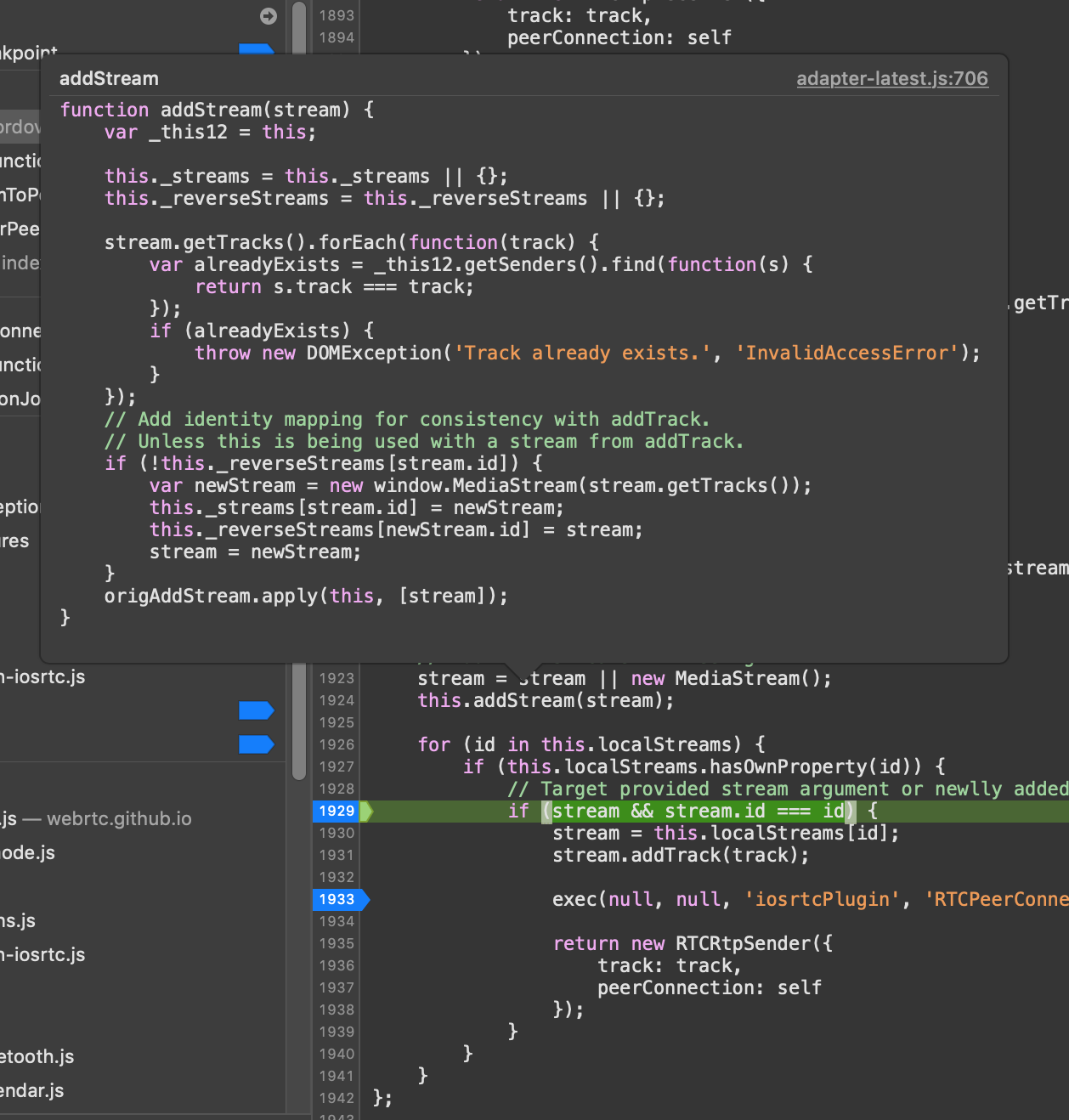The height and width of the screenshot is (1120, 1069).
Task: Click 'this.addStream(stream)' on line 1924
Action: tap(540, 700)
